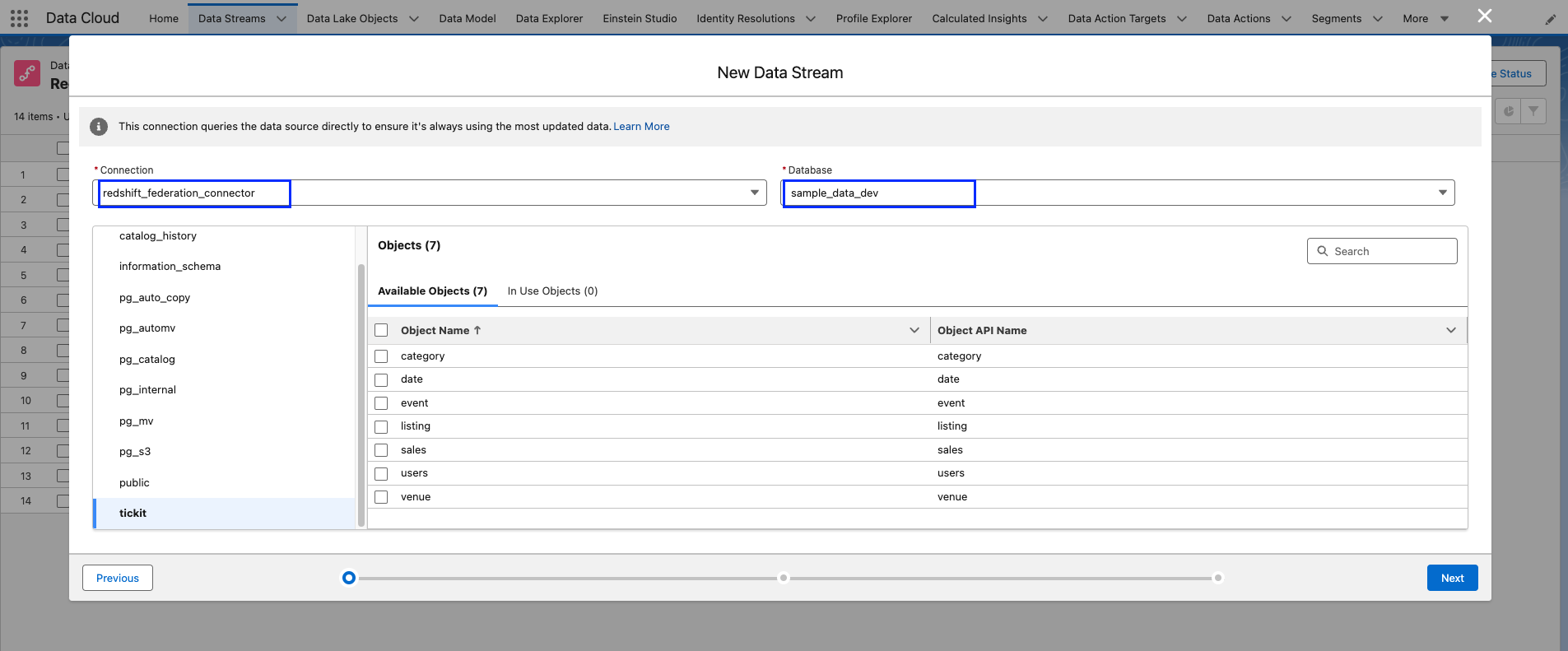Viewport: 1568px width, 651px height.
Task: Click the search magnifier icon in Objects search
Action: pos(1323,251)
